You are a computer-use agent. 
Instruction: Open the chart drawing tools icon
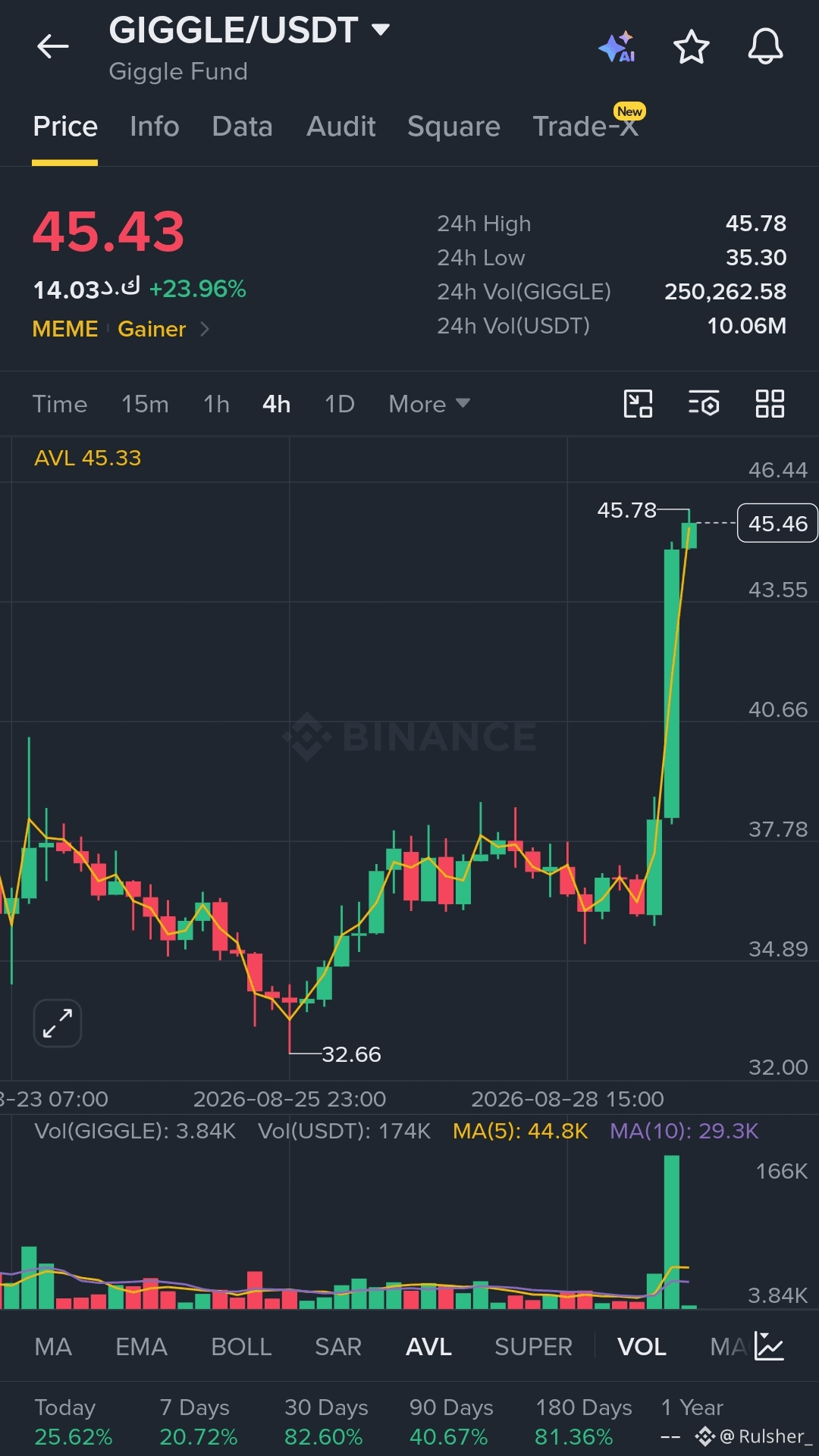(638, 404)
